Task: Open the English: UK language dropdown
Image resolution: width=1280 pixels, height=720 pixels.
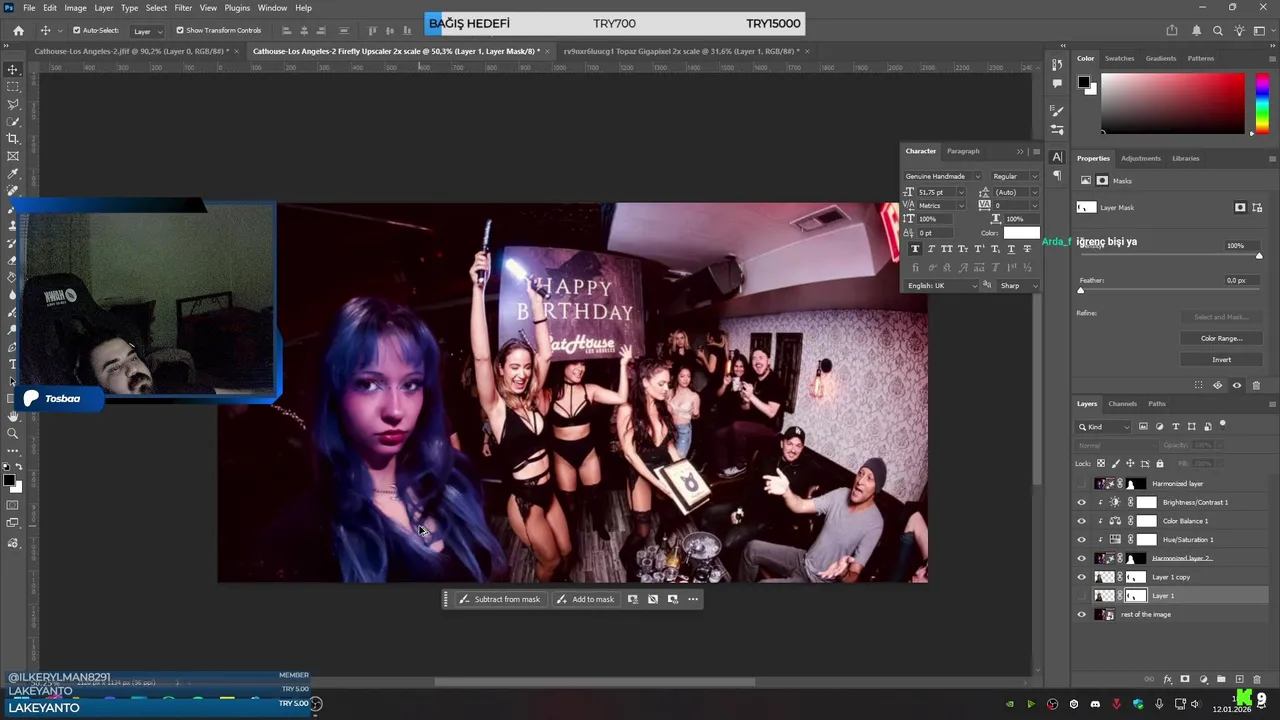Action: (942, 286)
